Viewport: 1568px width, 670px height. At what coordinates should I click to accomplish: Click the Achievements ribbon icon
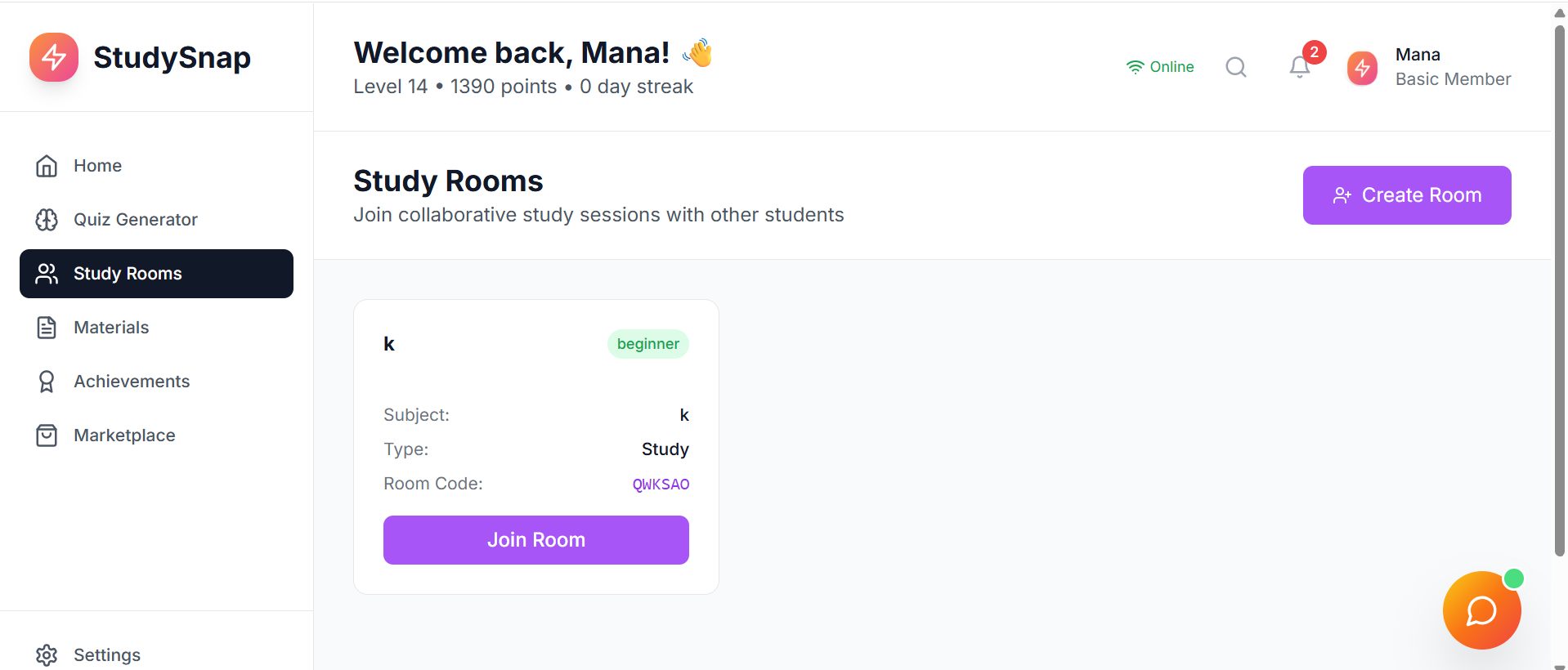[x=47, y=382]
